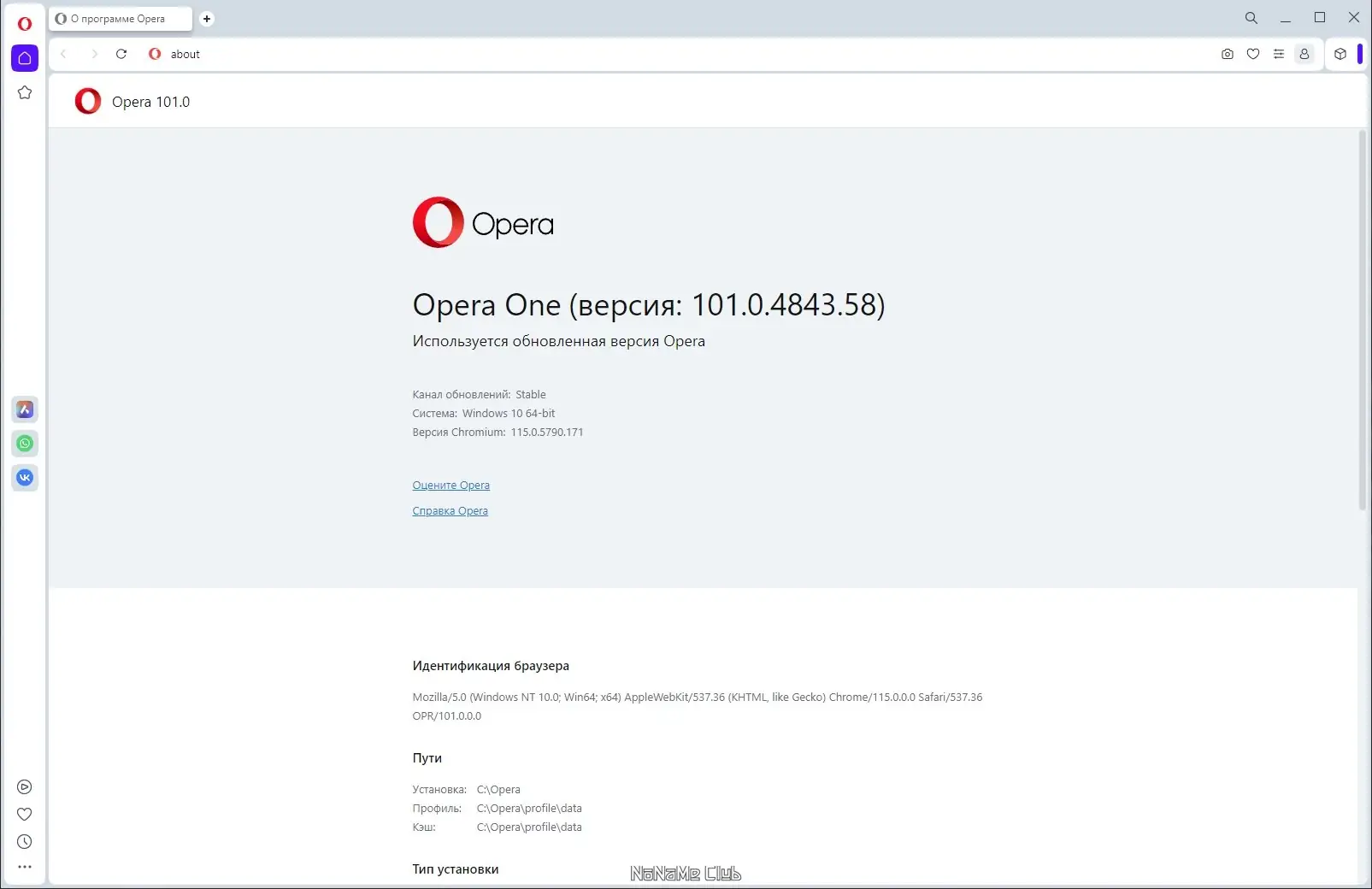The height and width of the screenshot is (889, 1372).
Task: Open Extensions cube icon
Action: pyautogui.click(x=1340, y=54)
